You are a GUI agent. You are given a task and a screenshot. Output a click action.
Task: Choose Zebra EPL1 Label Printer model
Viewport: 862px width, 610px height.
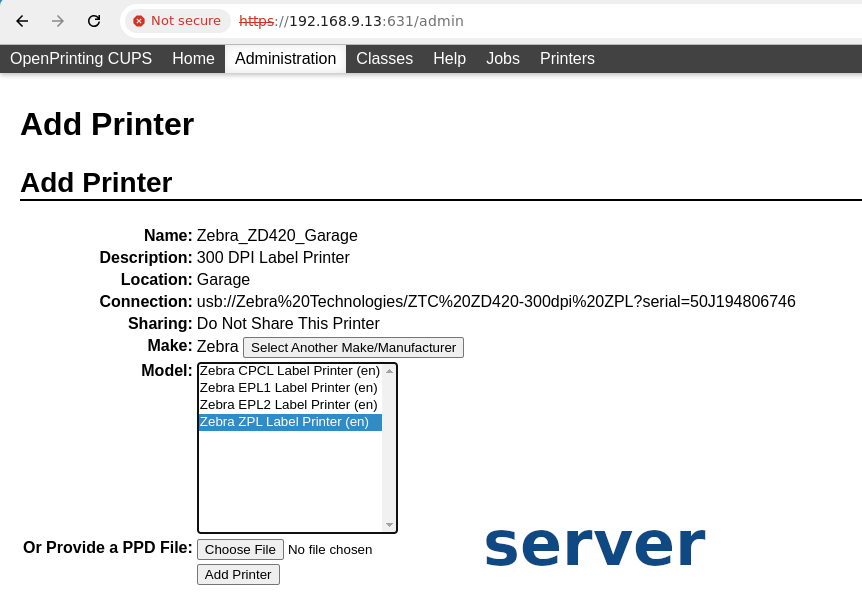[x=288, y=388]
